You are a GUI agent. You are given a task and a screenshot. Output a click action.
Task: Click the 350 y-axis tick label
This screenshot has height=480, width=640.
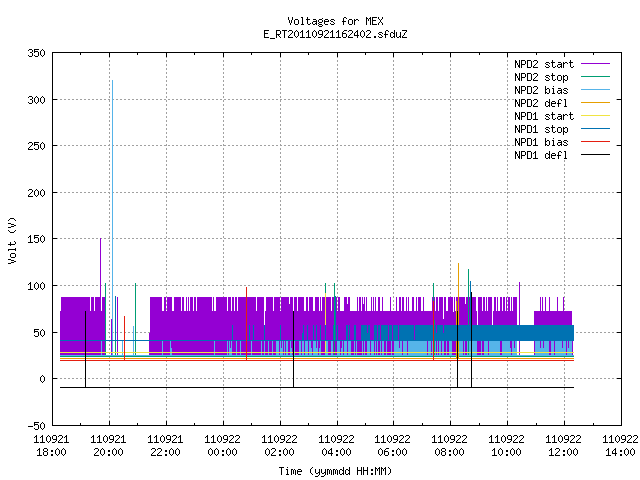[x=36, y=53]
